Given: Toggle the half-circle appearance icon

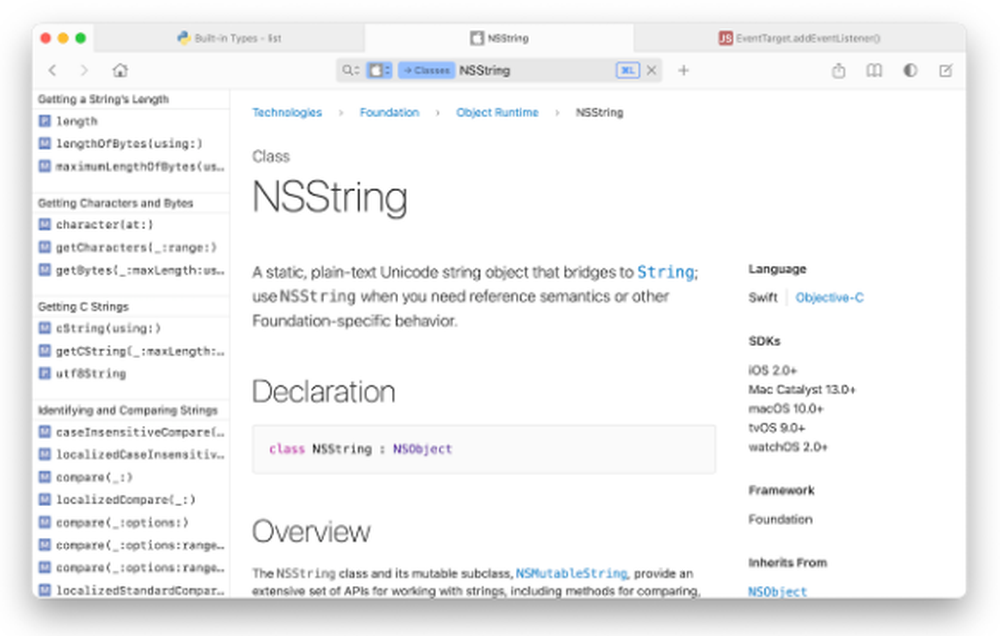Looking at the screenshot, I should 909,70.
